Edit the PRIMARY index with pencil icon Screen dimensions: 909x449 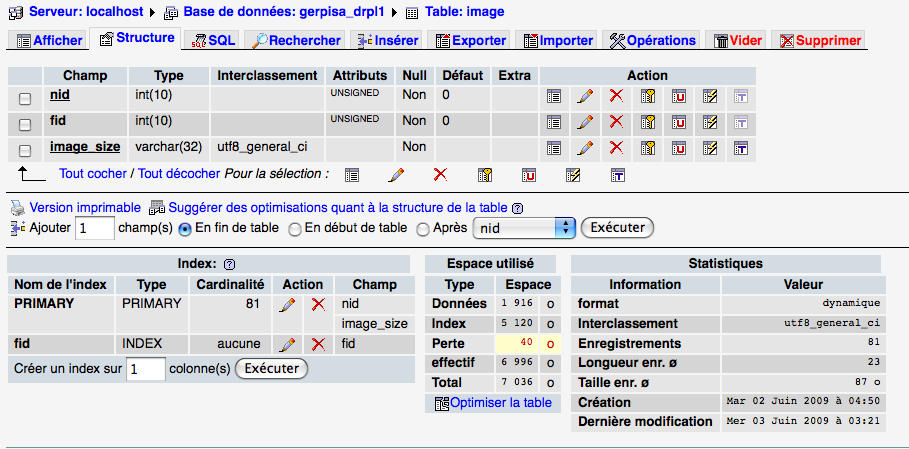[x=287, y=304]
